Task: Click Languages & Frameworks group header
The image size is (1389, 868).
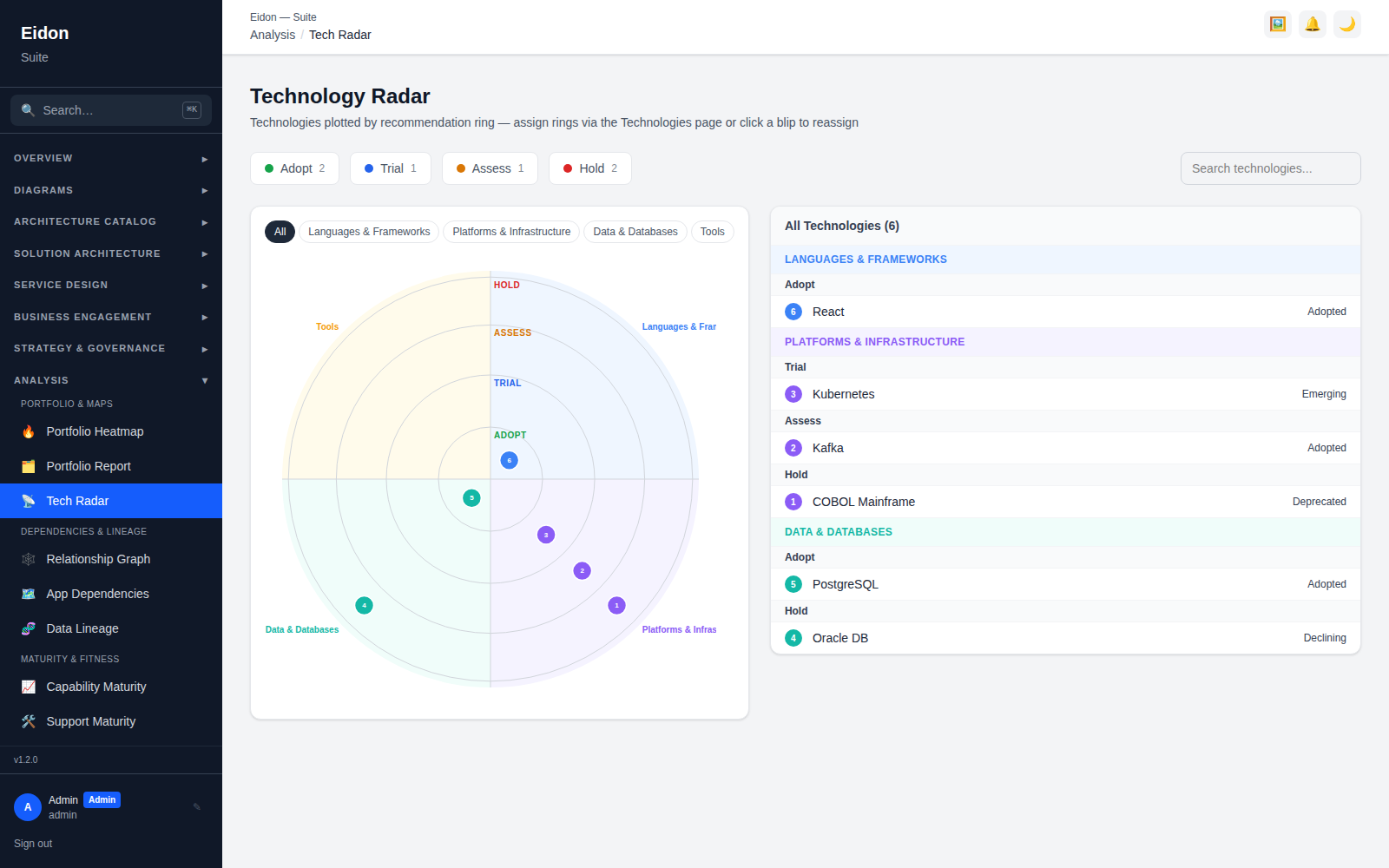Action: click(x=1065, y=260)
